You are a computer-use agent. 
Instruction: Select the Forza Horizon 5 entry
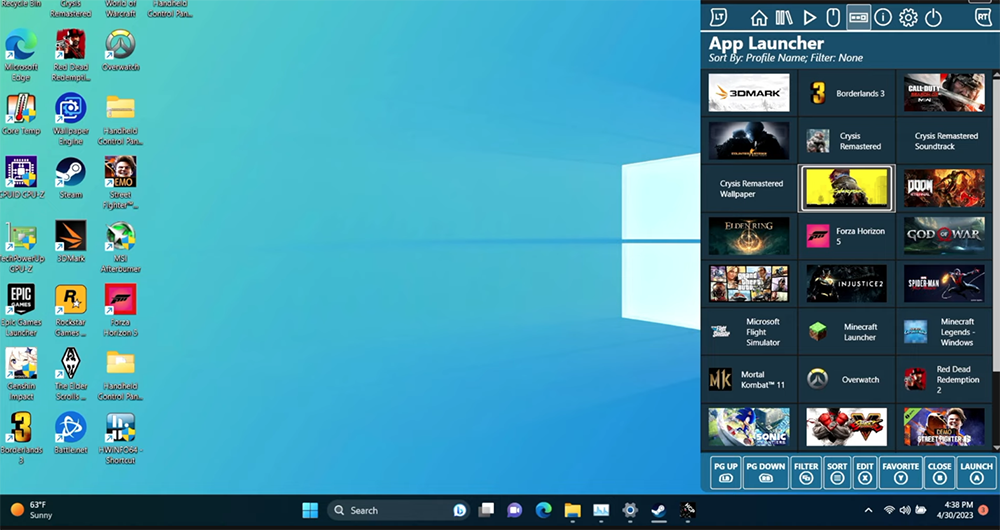(847, 236)
